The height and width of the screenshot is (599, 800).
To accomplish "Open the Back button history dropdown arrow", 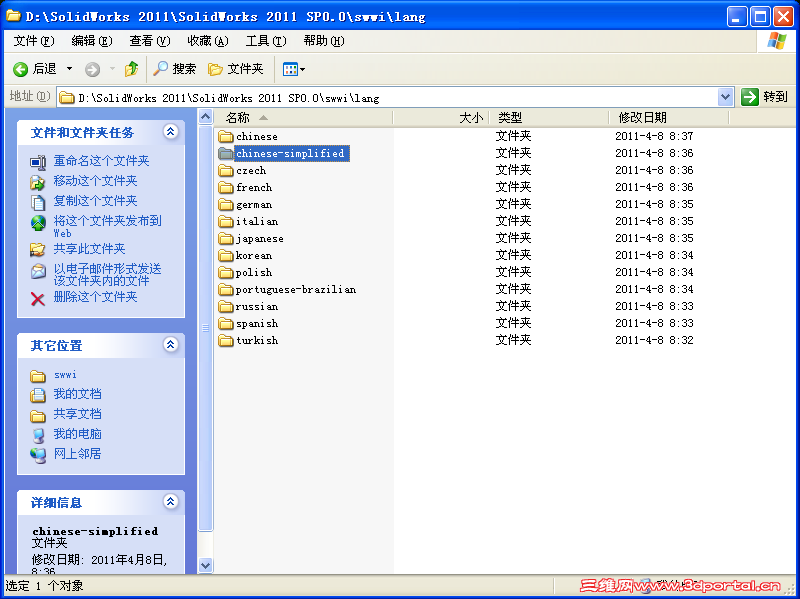I will (x=69, y=69).
